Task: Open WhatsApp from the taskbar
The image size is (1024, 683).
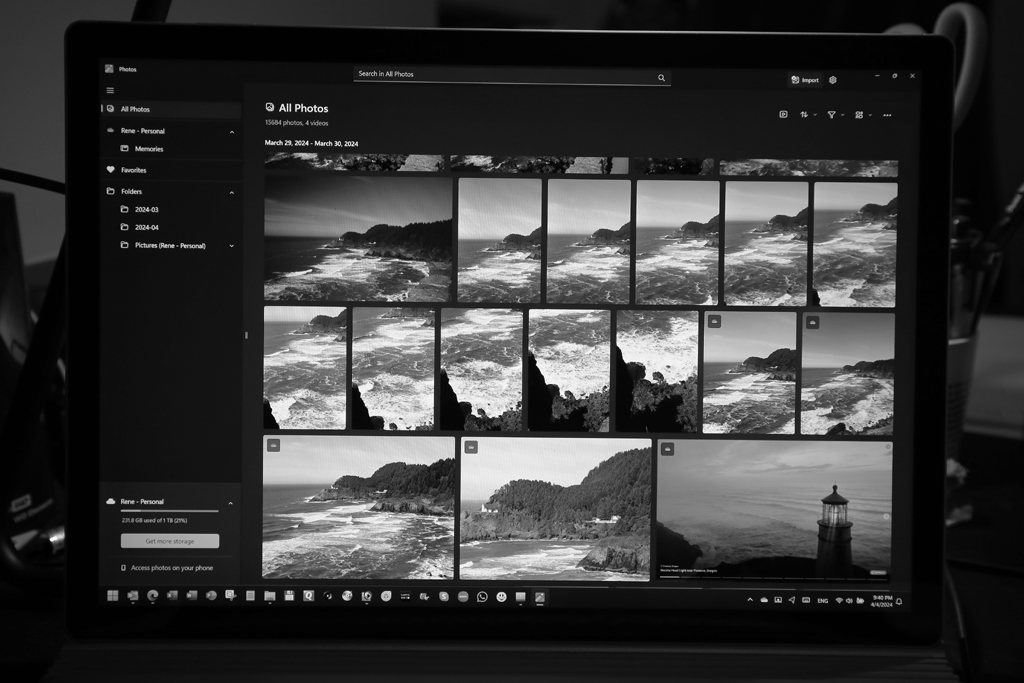Action: [x=482, y=596]
